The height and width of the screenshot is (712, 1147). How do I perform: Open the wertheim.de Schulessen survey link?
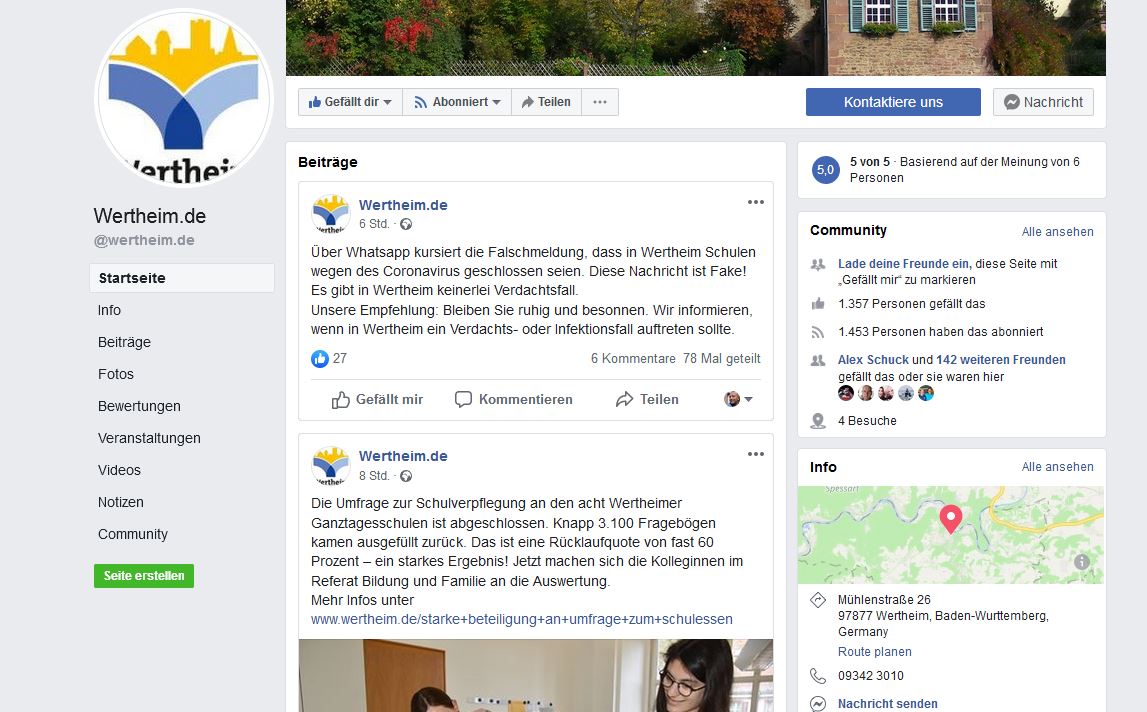pos(522,619)
